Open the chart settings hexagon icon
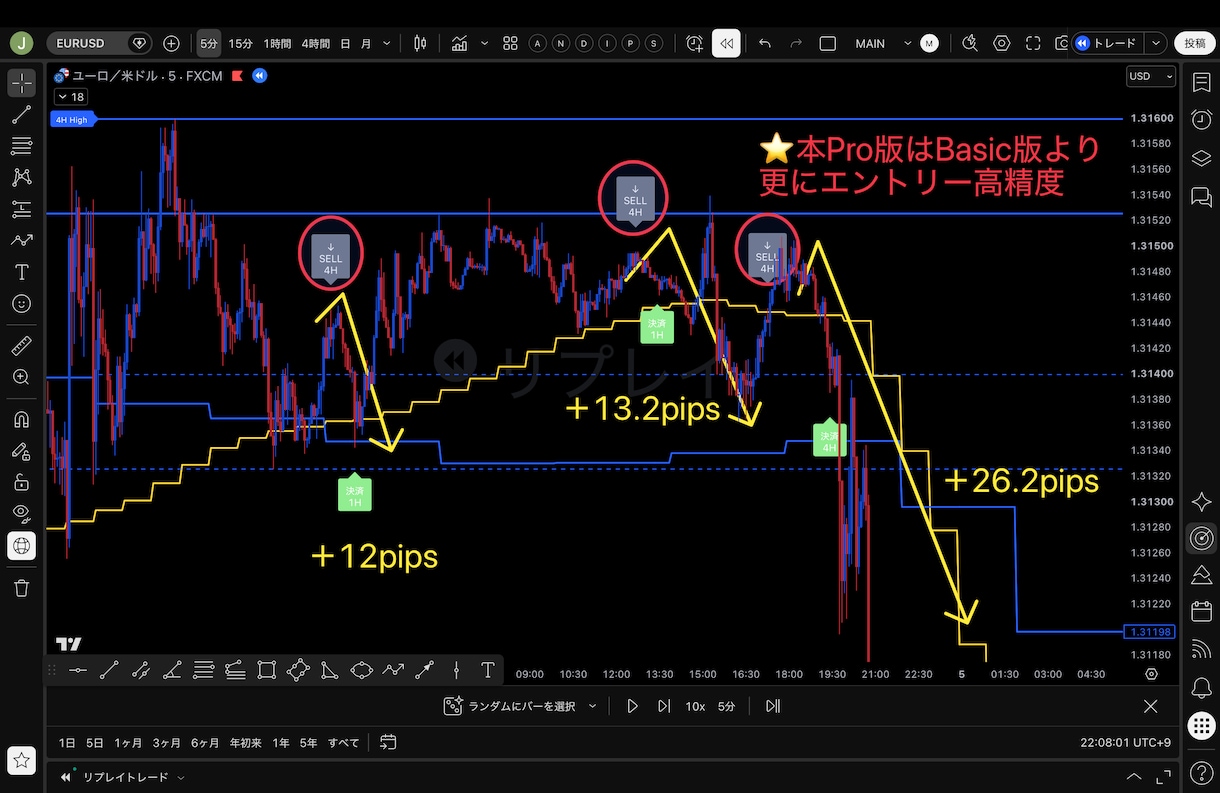The width and height of the screenshot is (1220, 793). click(1001, 43)
